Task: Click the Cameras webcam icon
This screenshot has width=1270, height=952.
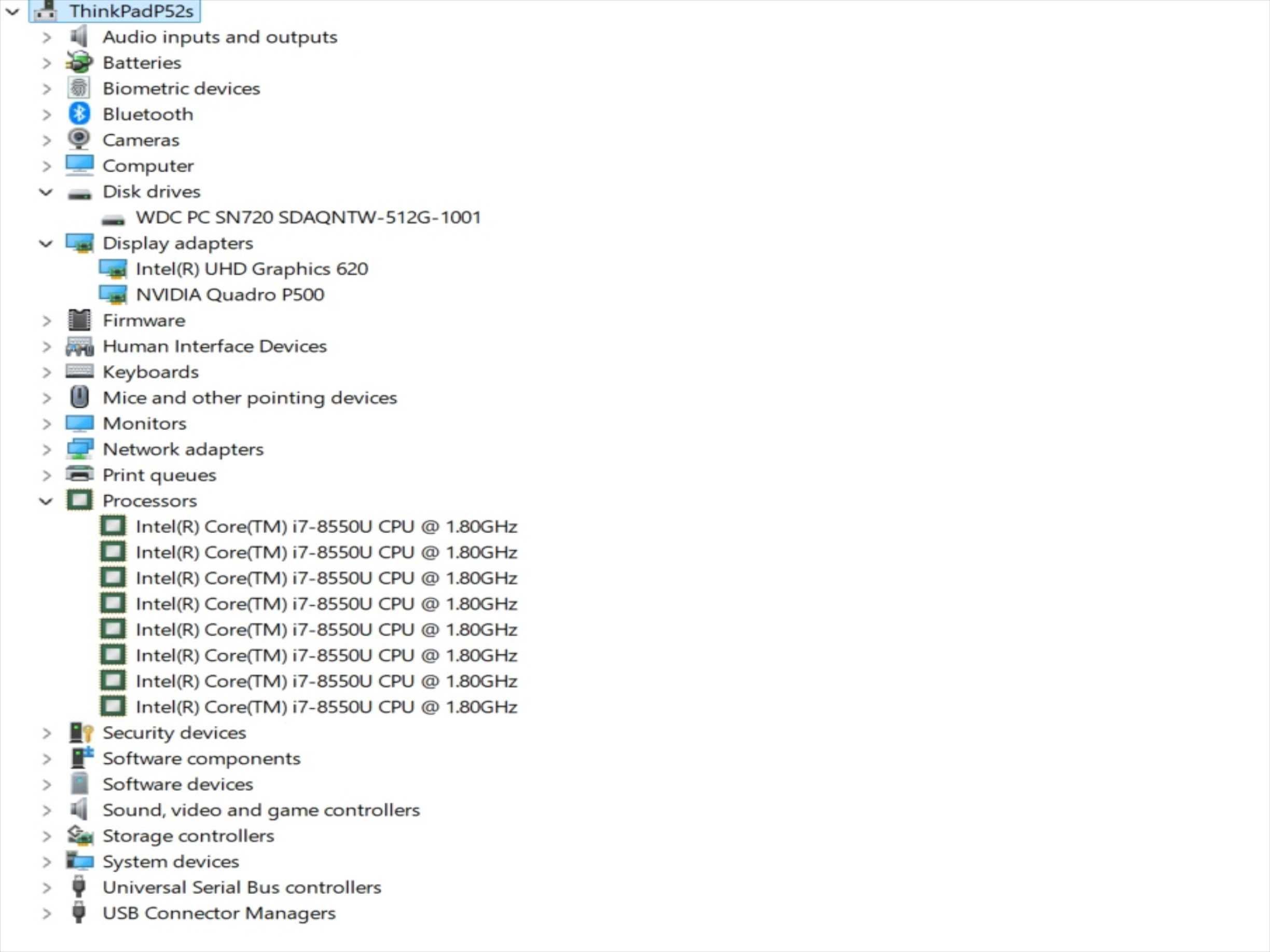Action: (79, 139)
